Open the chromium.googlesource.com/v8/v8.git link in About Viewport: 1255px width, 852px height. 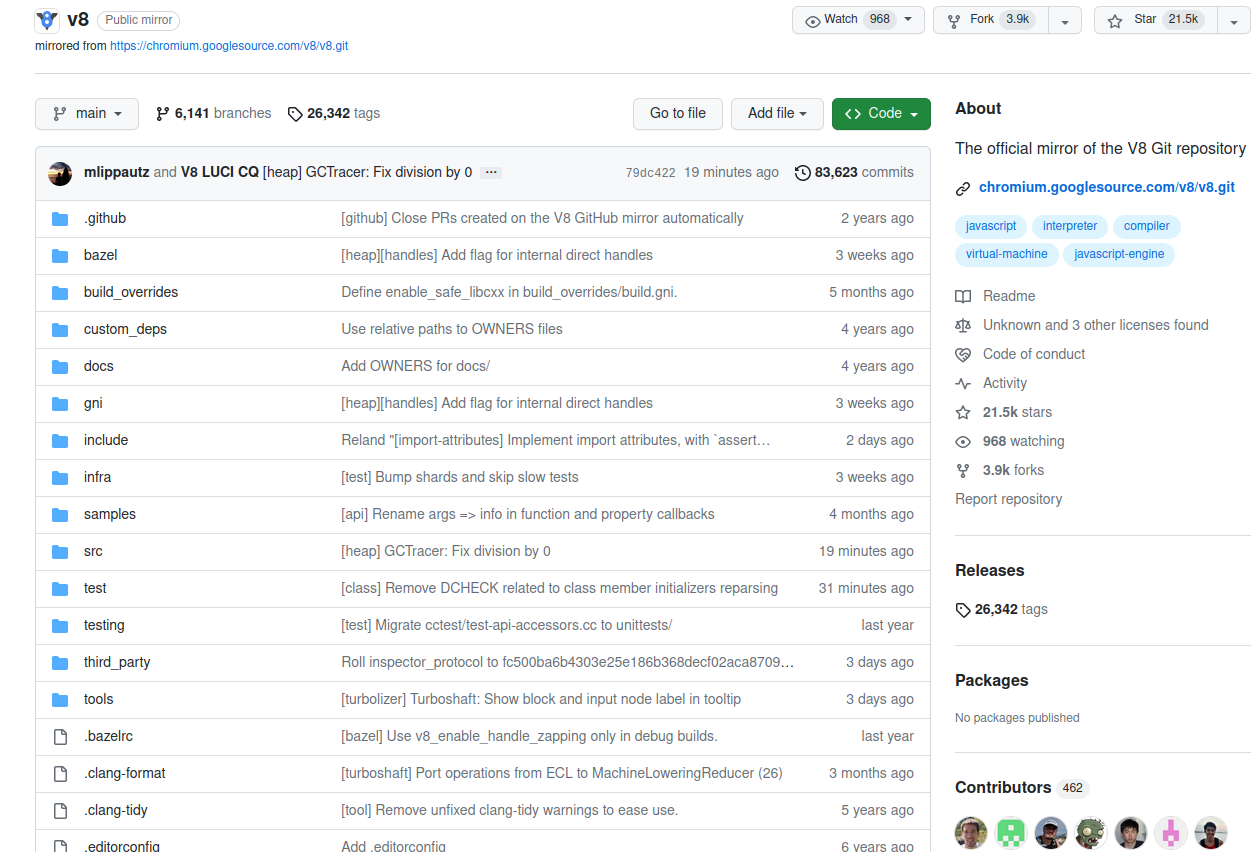coord(1106,187)
